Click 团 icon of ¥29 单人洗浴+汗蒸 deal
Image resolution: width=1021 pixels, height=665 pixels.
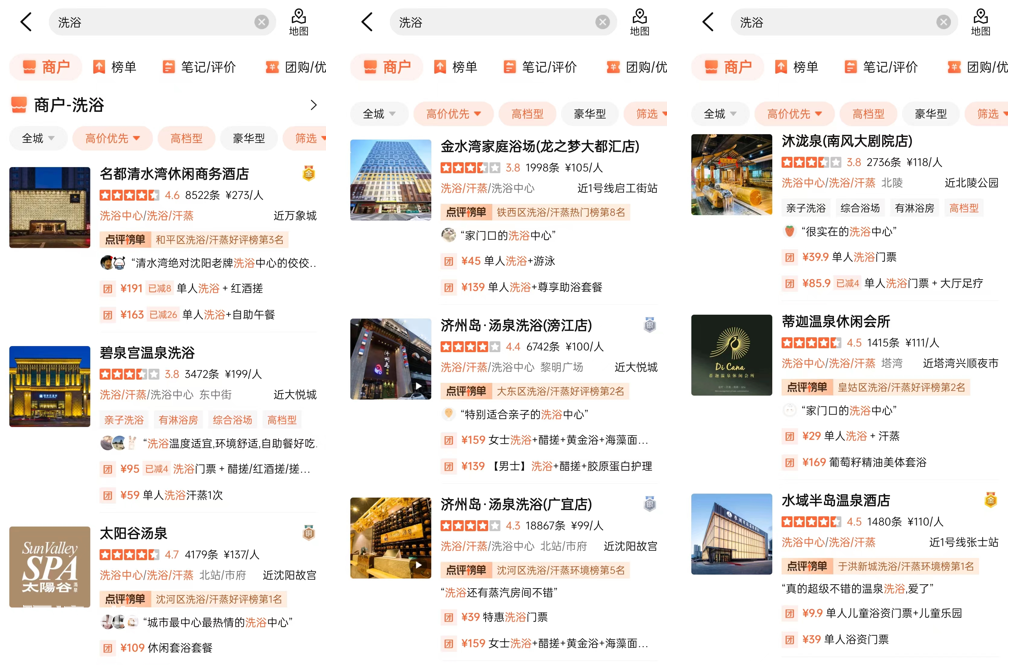789,436
